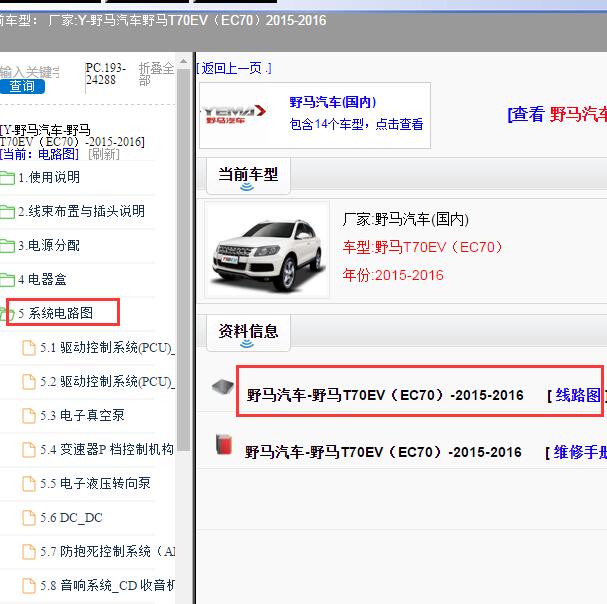Open folder icon for 1.使用说明
Image resolution: width=607 pixels, height=604 pixels.
point(7,178)
